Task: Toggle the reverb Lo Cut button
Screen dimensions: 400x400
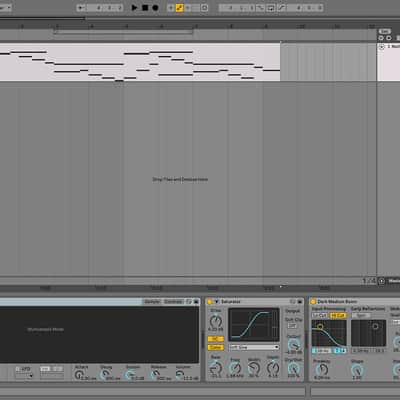Action: click(320, 315)
